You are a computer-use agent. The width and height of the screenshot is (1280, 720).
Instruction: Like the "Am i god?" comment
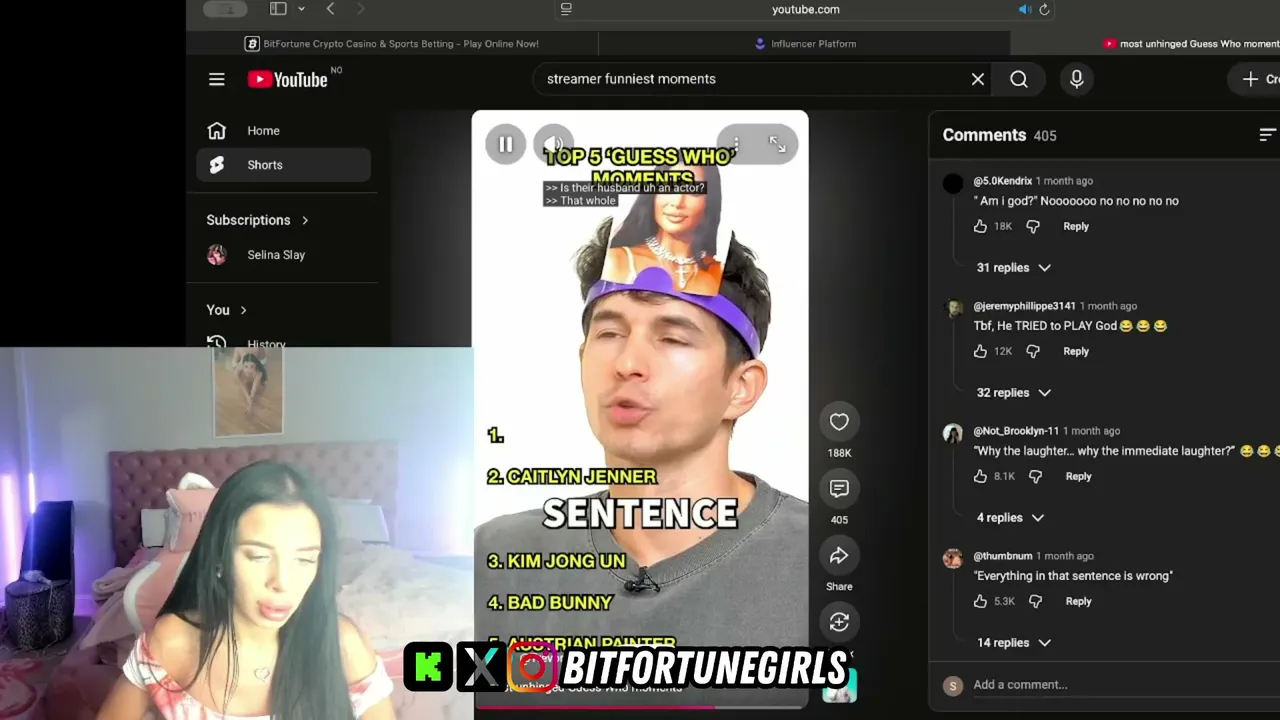coord(980,227)
